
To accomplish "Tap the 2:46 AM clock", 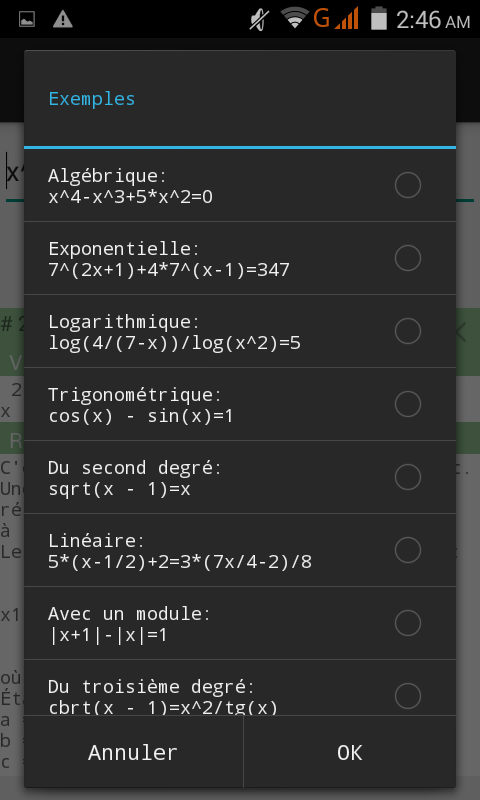I will click(x=433, y=20).
